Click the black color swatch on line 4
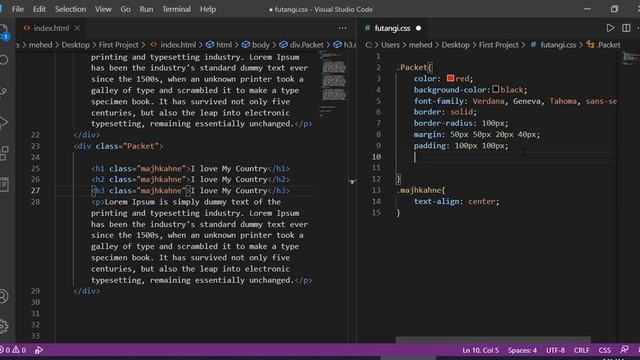Screen dimensions: 640x360 [x=496, y=89]
